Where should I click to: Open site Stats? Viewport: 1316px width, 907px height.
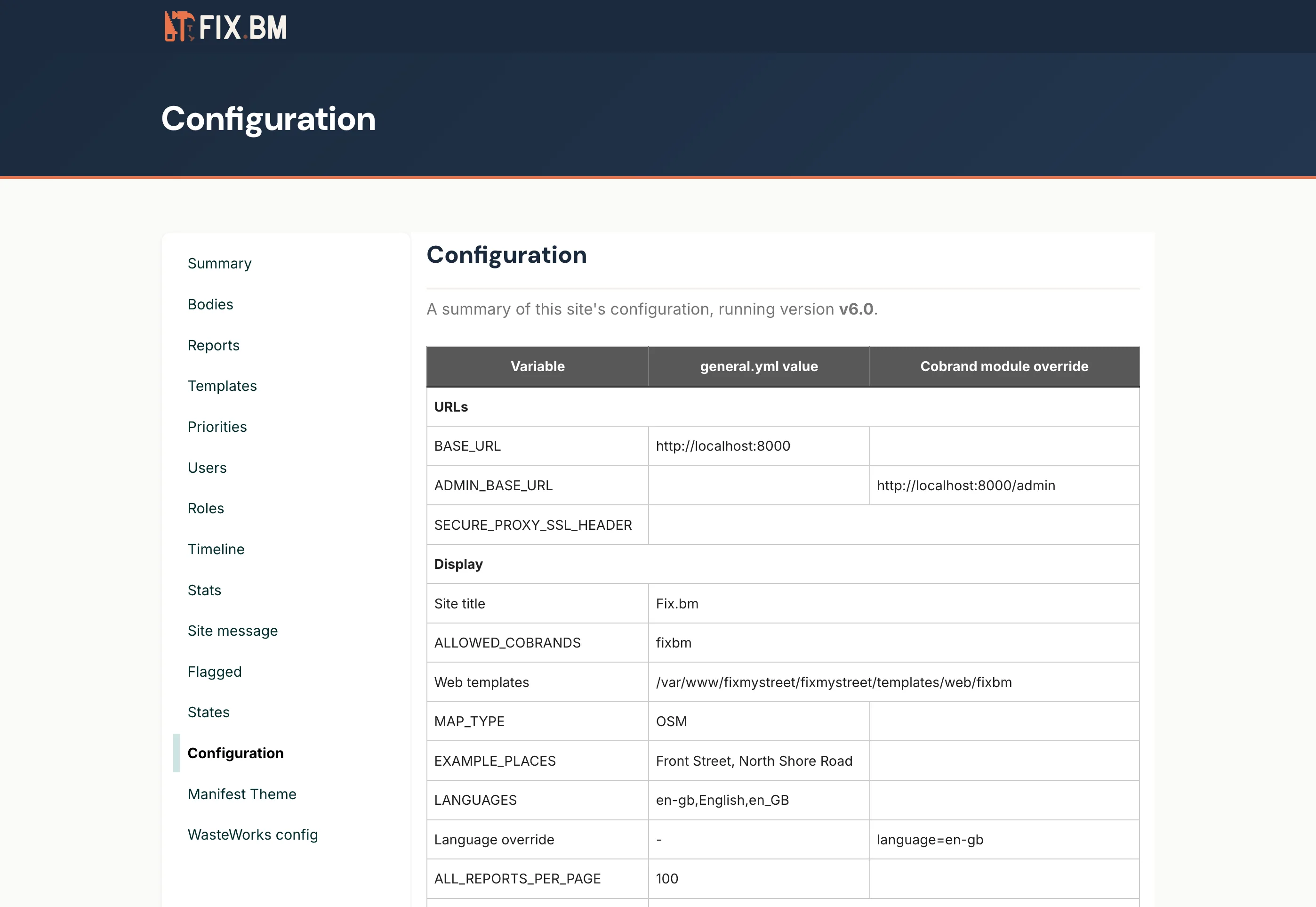point(204,590)
